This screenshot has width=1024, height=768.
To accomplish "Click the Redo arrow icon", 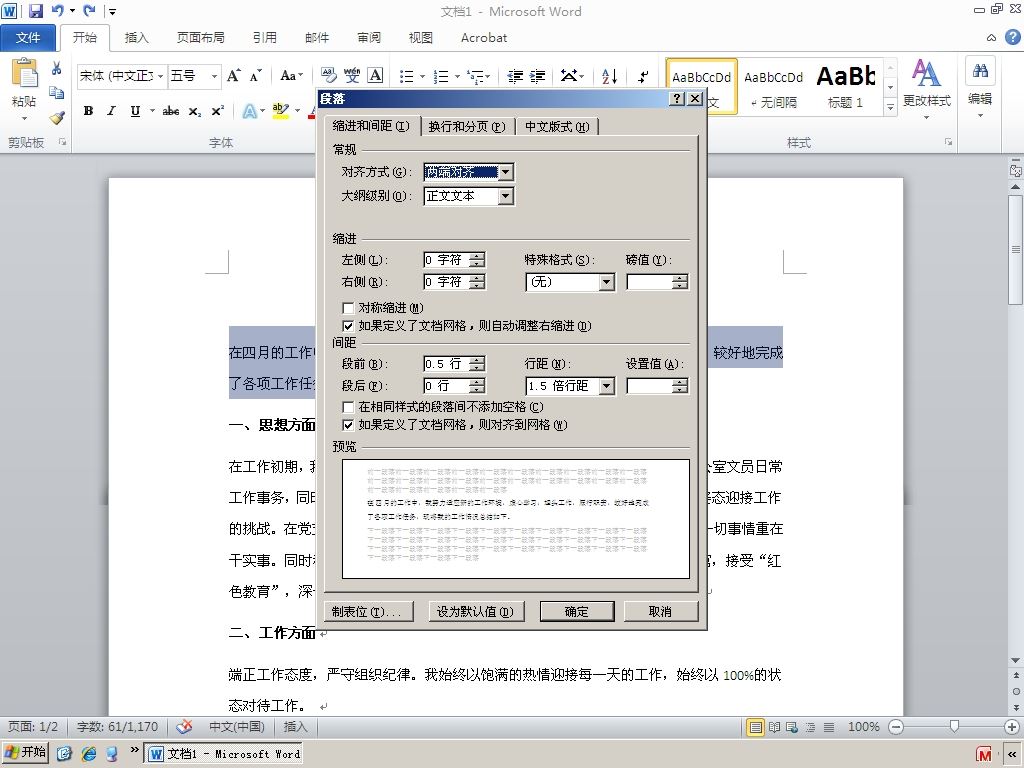I will [x=89, y=10].
